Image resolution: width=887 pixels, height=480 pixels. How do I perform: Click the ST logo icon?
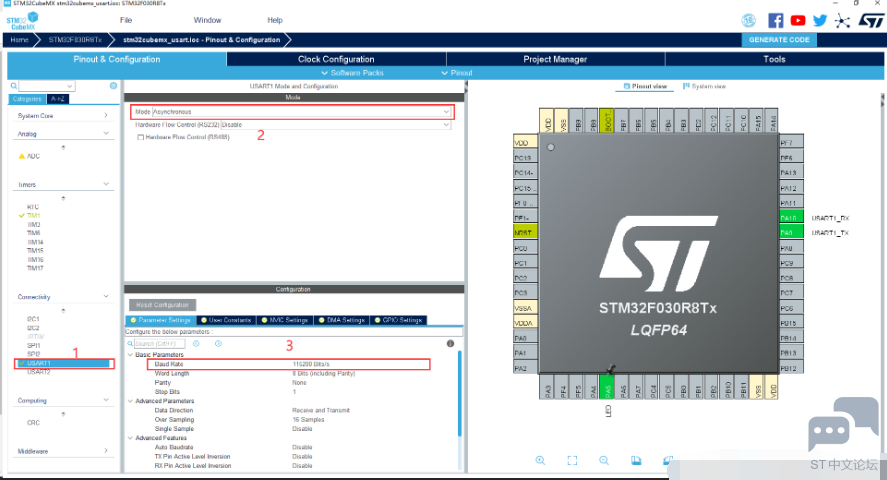coord(871,21)
